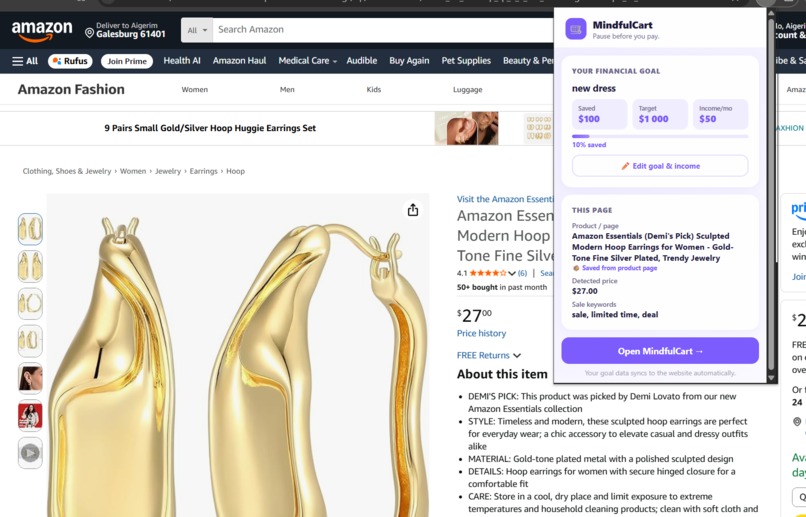Select the Luggage fashion tab
The image size is (806, 517).
tap(467, 89)
